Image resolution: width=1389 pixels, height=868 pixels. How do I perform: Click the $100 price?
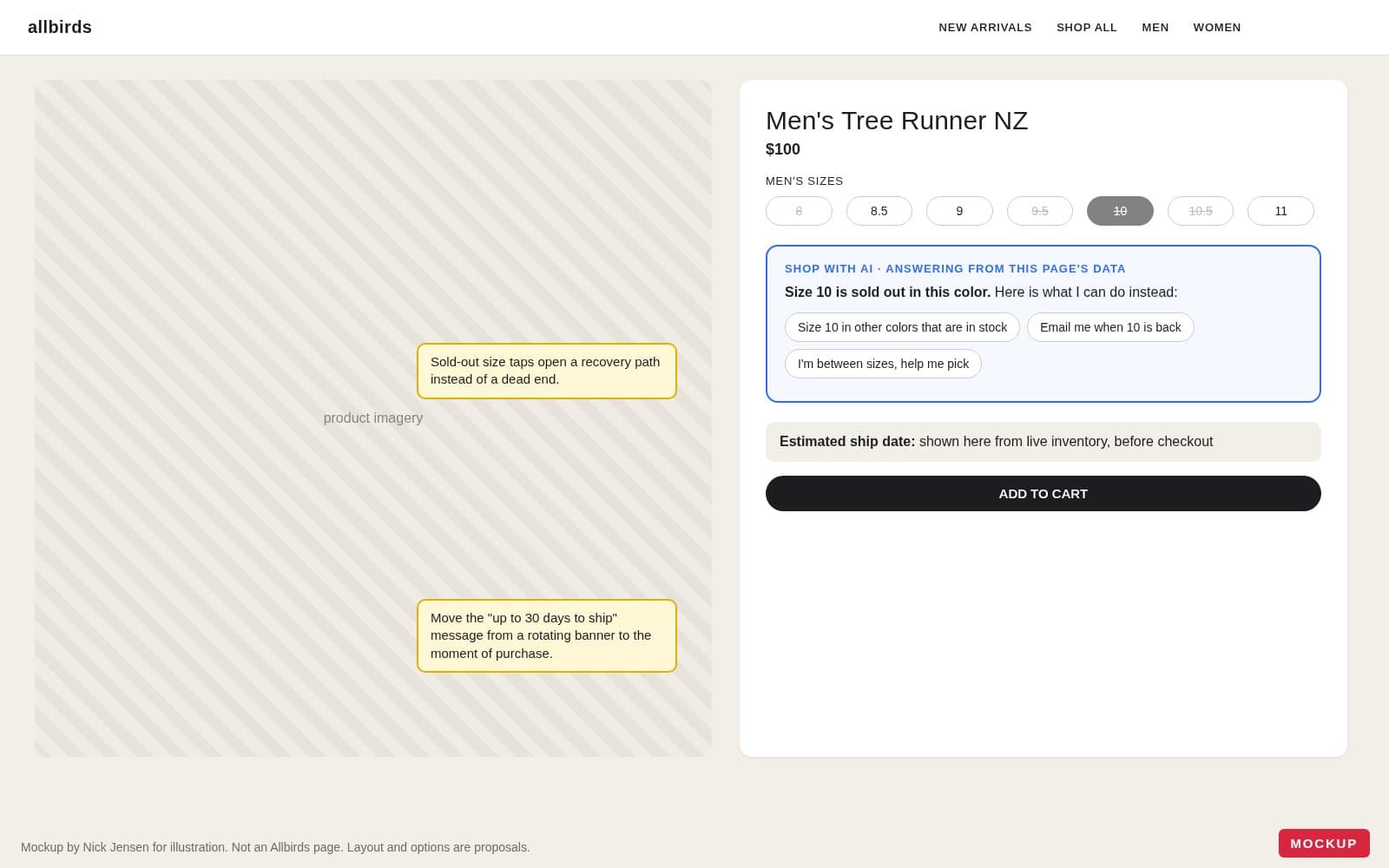pos(783,149)
